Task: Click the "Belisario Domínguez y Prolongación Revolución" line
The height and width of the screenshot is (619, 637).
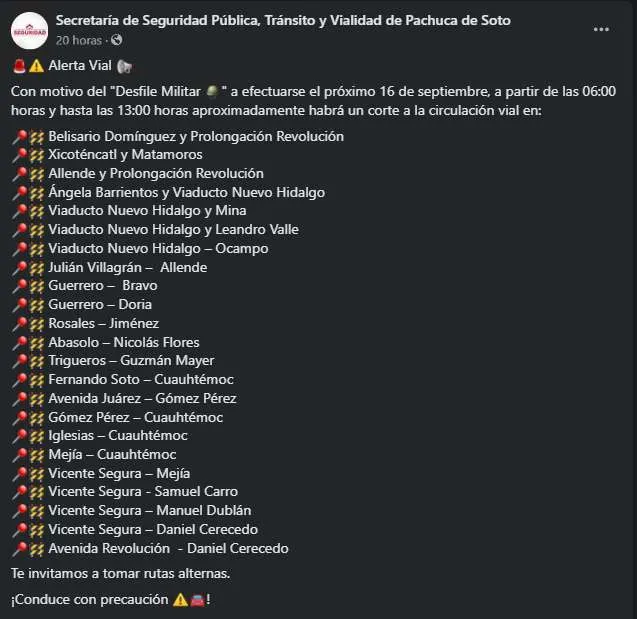Action: pos(195,136)
